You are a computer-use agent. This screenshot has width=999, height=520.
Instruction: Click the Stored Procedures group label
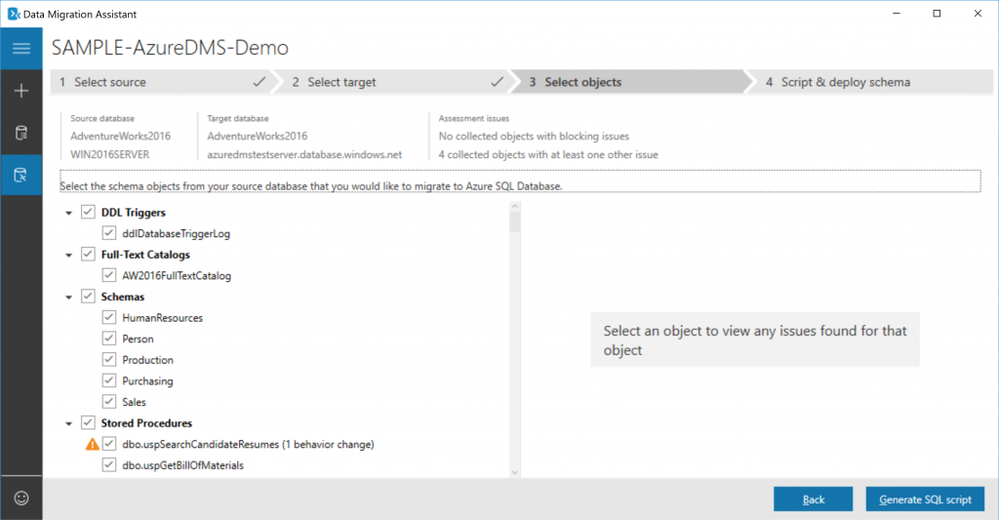point(147,423)
